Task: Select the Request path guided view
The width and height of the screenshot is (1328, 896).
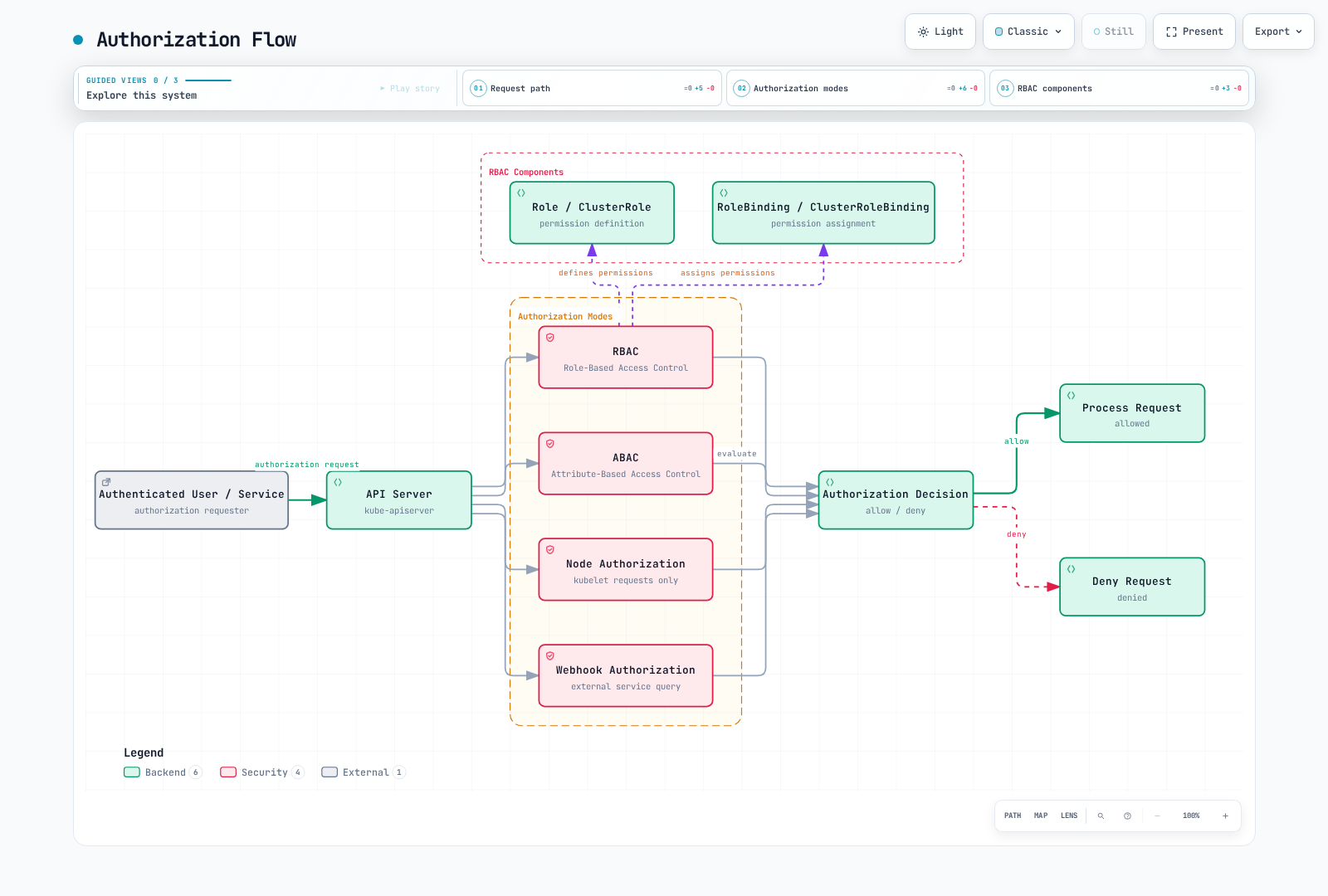Action: [592, 88]
